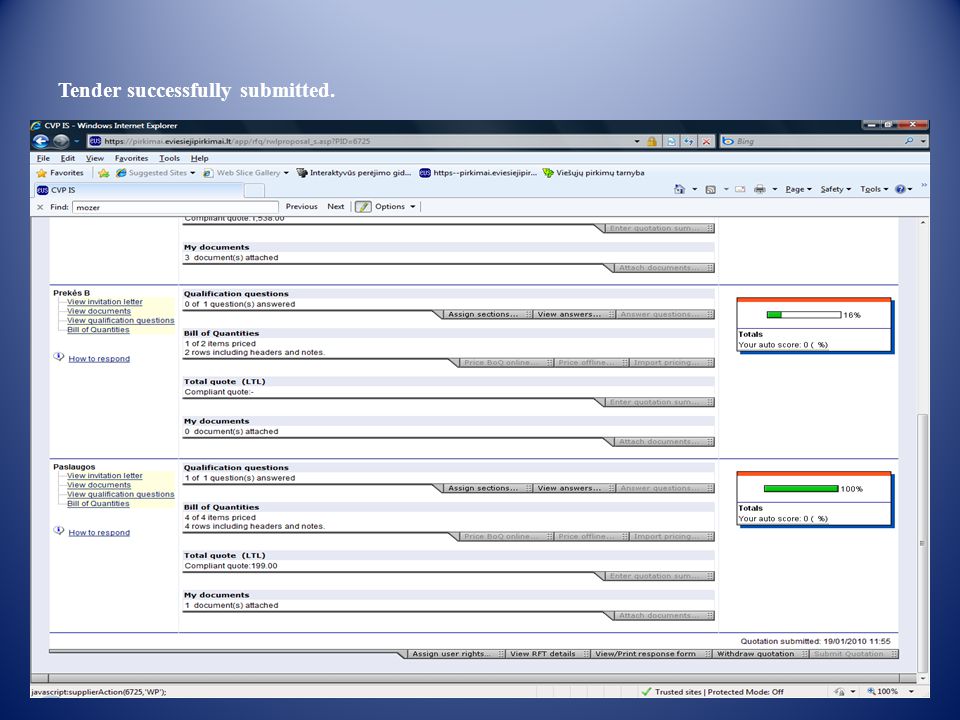This screenshot has height=720, width=960.
Task: Click the Print icon in the command bar
Action: coord(760,189)
